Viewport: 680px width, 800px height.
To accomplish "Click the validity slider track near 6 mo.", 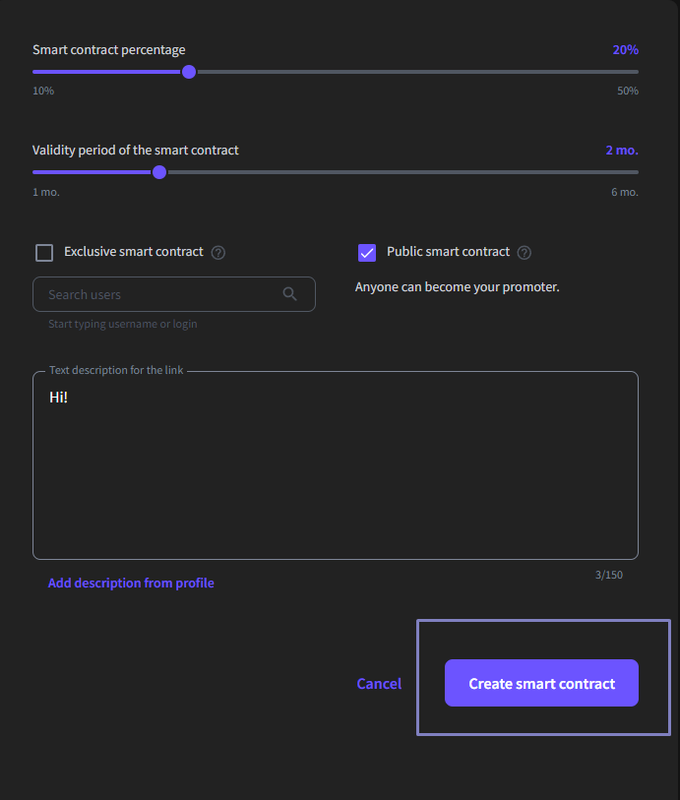I will (630, 172).
